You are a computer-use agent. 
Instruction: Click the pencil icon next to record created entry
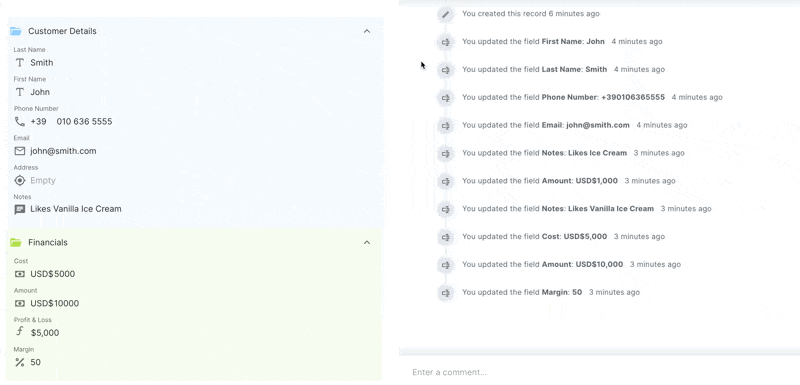point(445,14)
